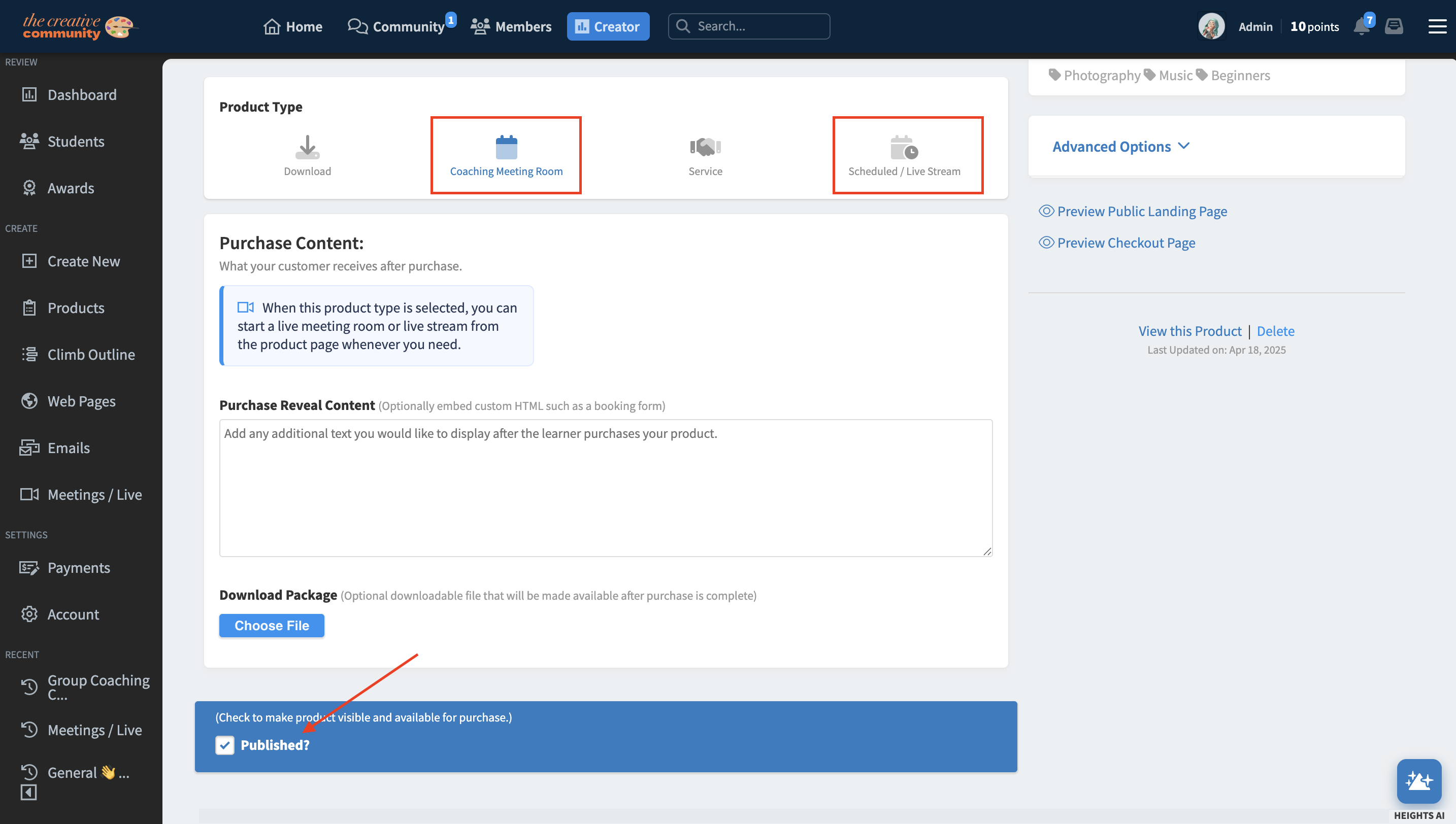Viewport: 1456px width, 824px height.
Task: Open Preview Public Landing Page link
Action: tap(1141, 211)
